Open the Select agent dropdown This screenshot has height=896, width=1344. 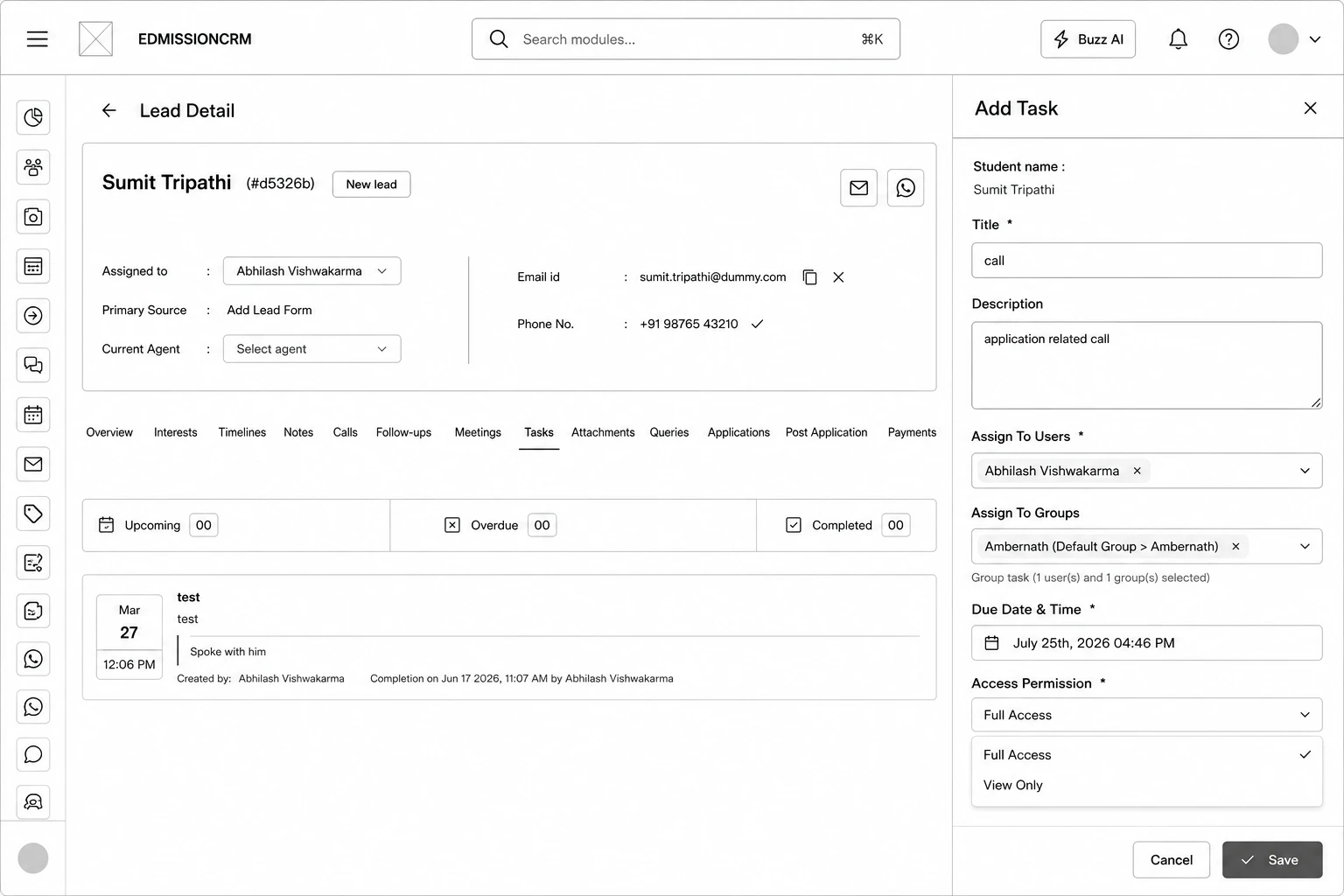[x=312, y=349]
